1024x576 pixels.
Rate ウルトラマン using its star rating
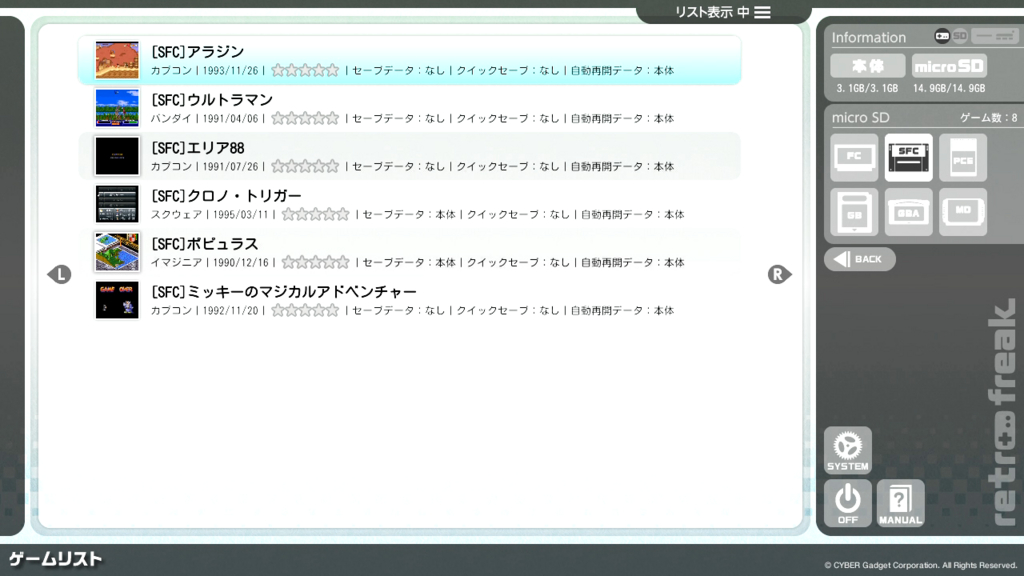tap(305, 118)
